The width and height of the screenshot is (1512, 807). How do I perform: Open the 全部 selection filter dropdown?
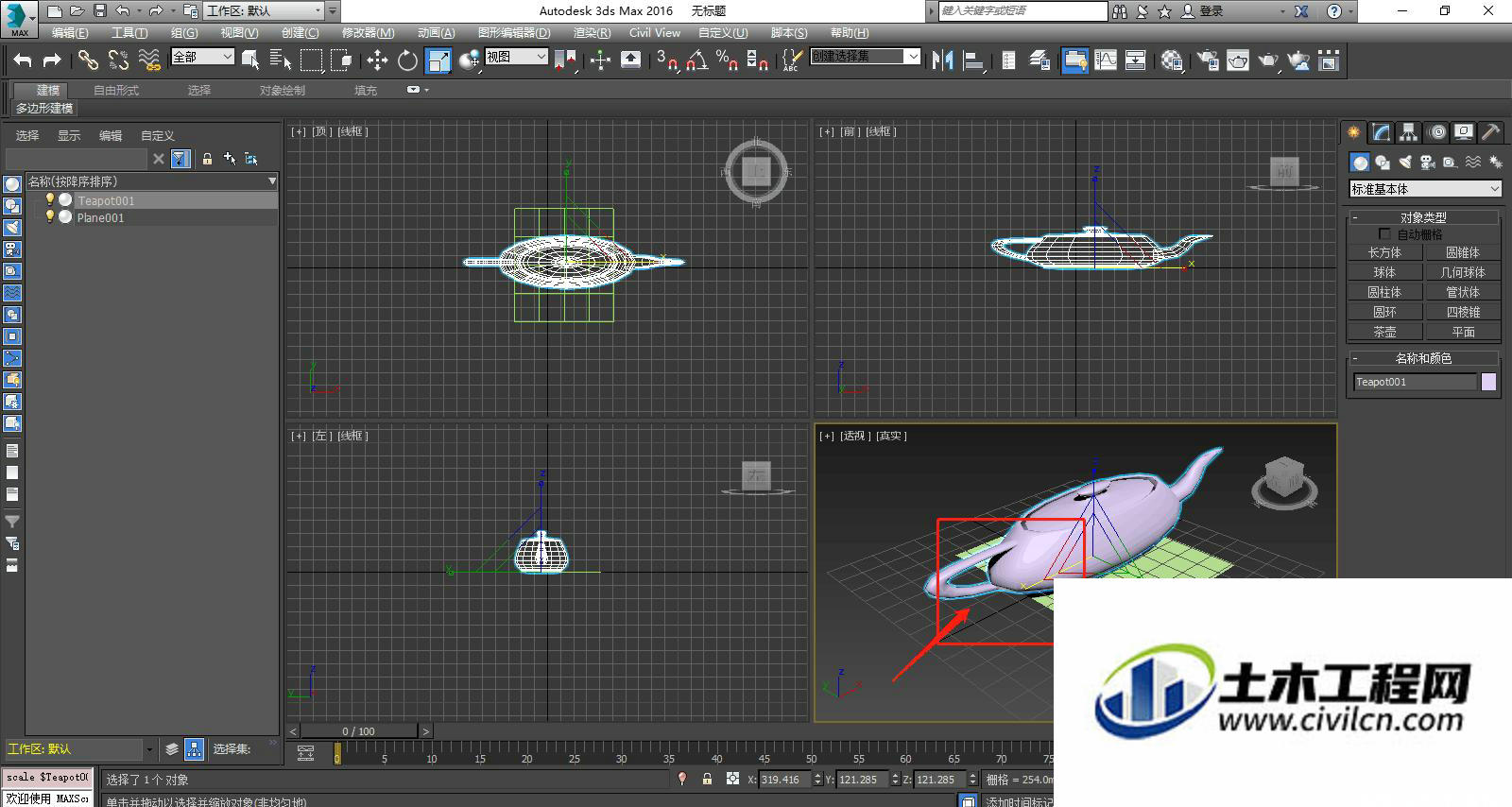(x=202, y=57)
